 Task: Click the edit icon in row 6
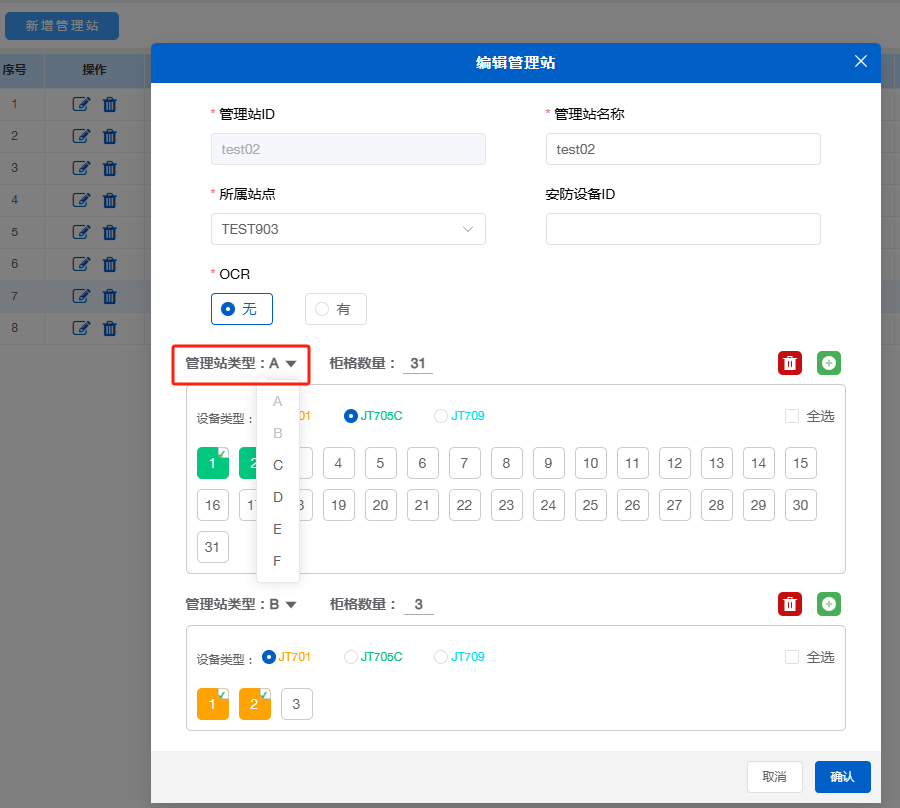point(81,264)
